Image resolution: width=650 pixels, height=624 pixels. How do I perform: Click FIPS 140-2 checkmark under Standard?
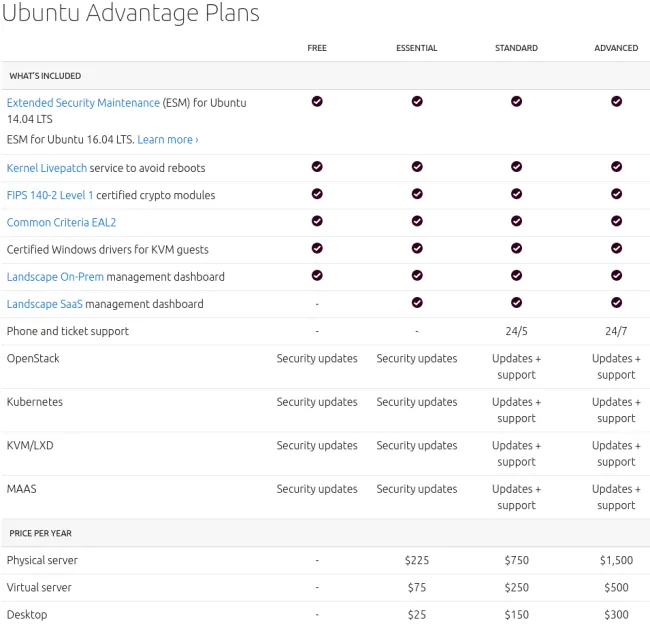517,194
